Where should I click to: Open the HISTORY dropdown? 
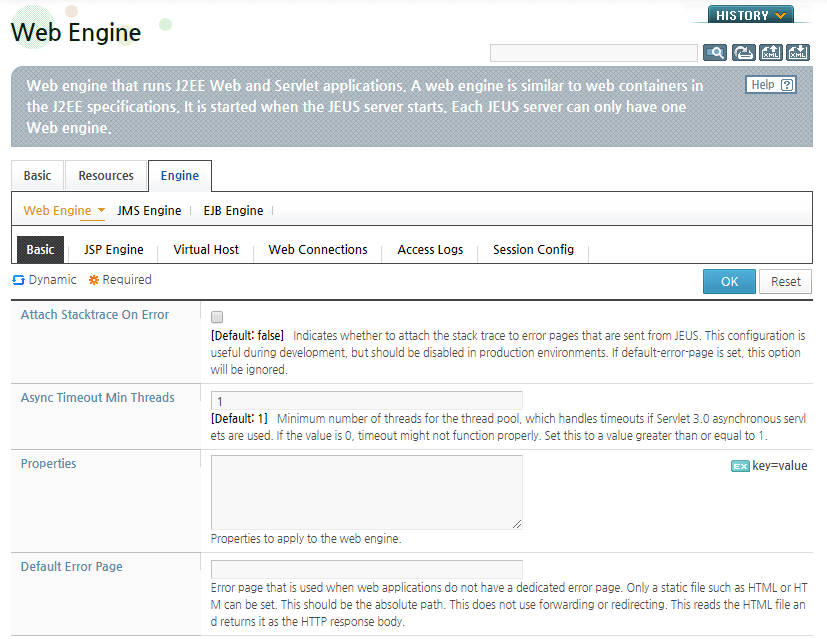(751, 15)
